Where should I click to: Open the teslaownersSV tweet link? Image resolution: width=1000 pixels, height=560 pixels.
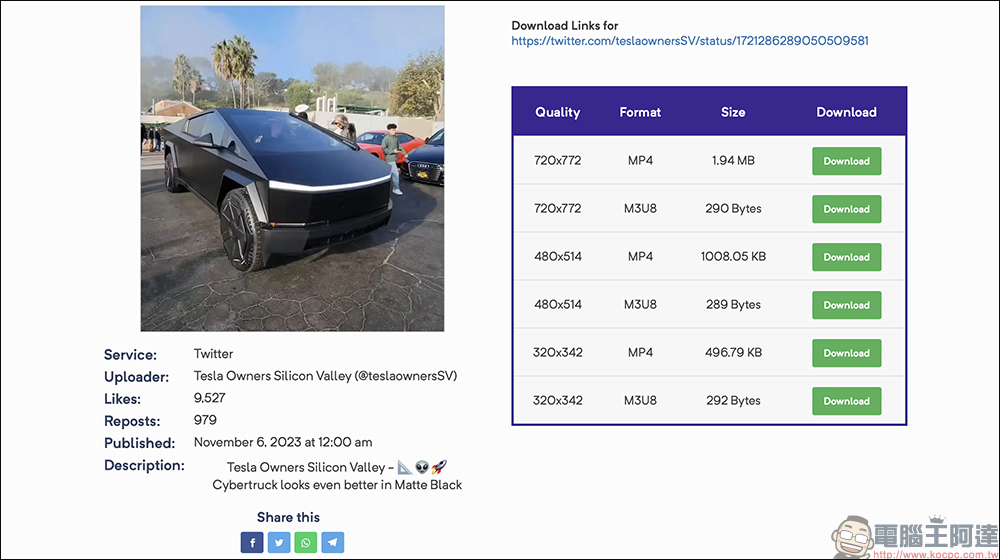point(689,41)
